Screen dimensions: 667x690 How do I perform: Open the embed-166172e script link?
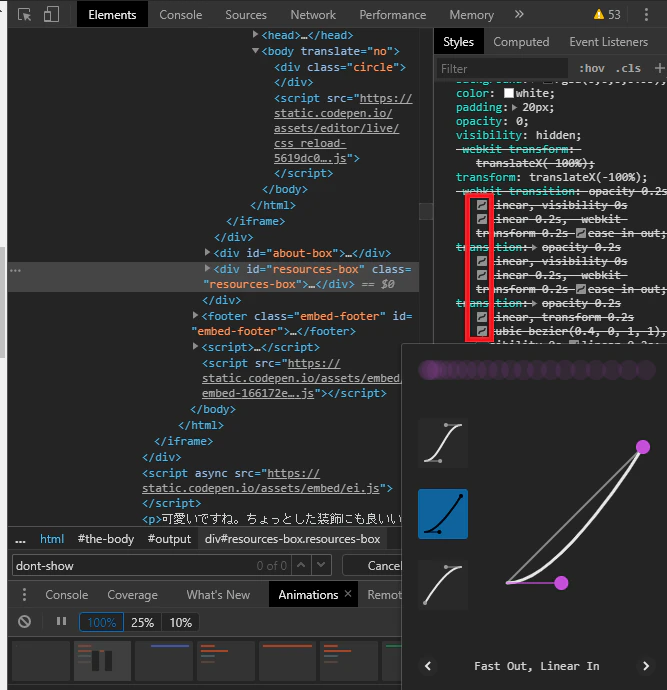[301, 378]
